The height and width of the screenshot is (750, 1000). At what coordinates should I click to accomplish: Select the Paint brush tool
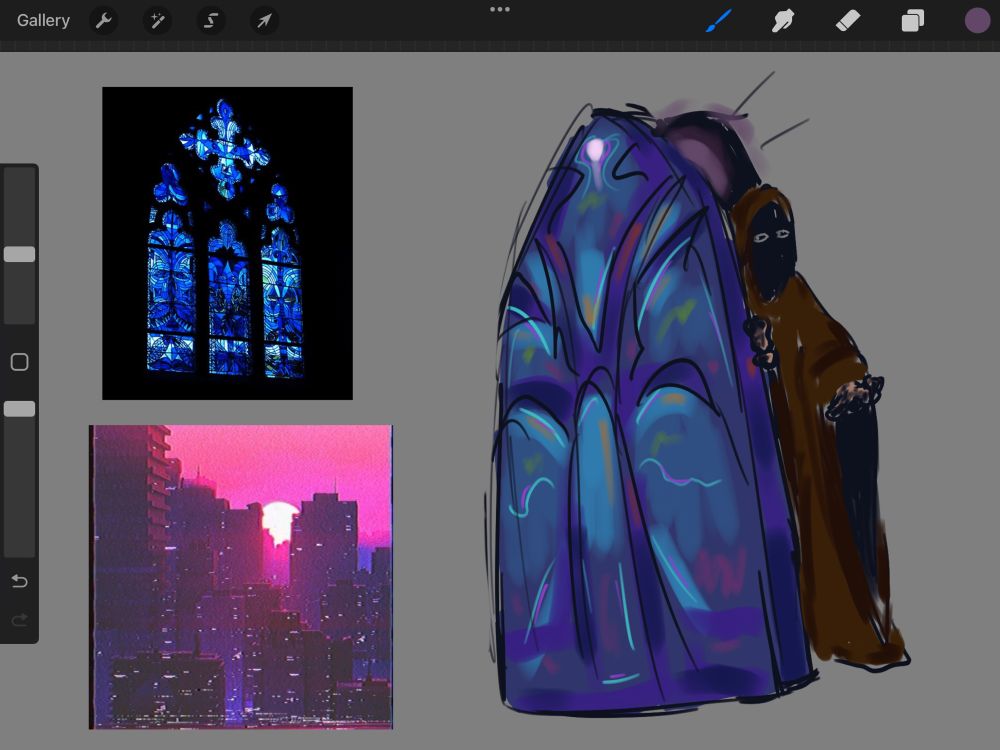coord(719,20)
